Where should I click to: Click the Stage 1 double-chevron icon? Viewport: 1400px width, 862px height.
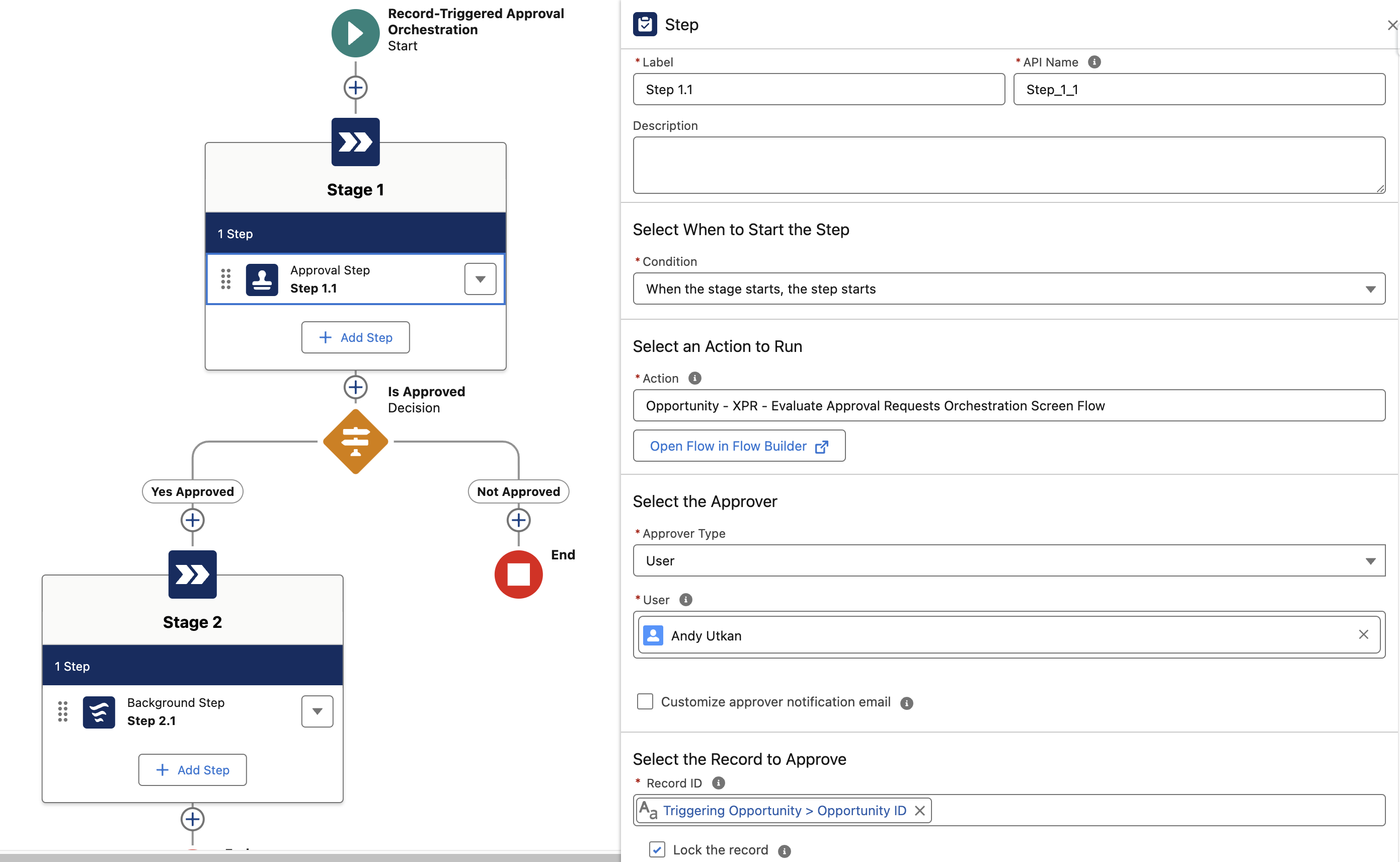coord(355,142)
